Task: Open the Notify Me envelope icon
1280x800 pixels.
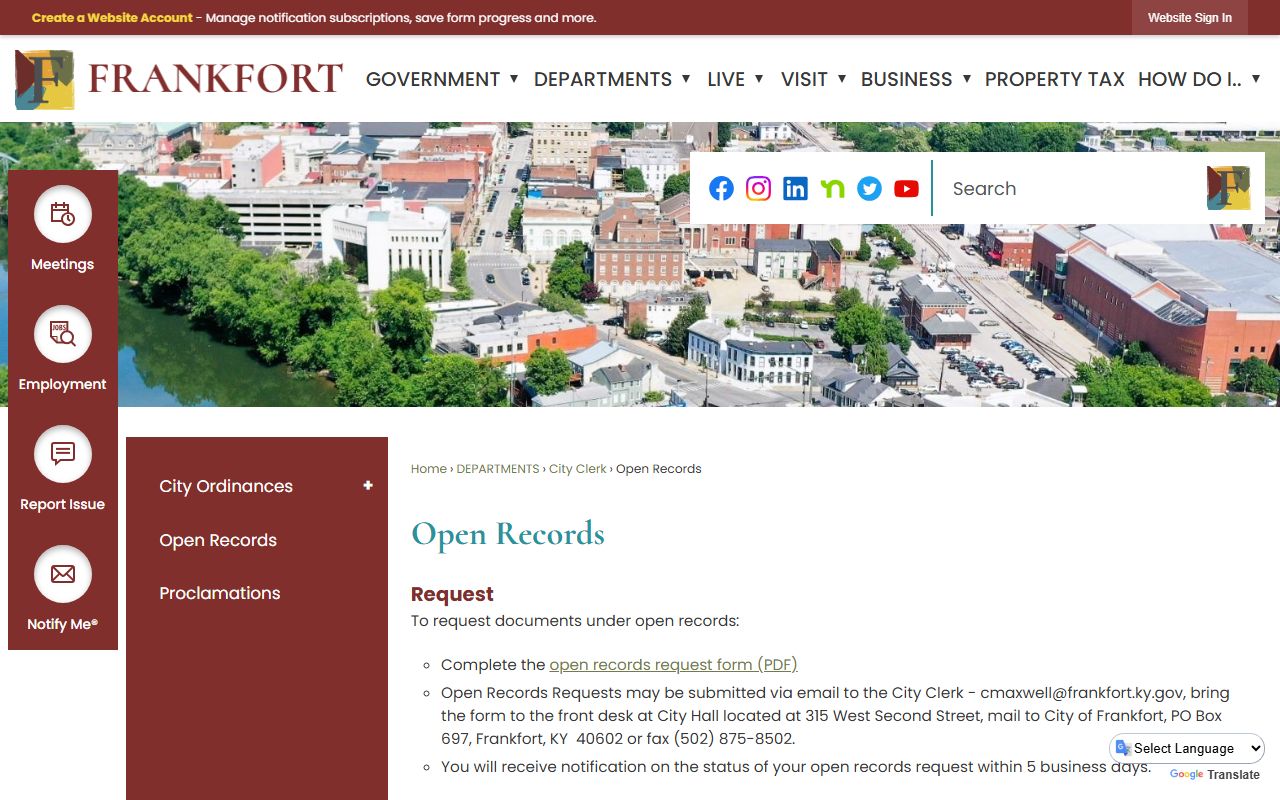Action: click(x=63, y=574)
